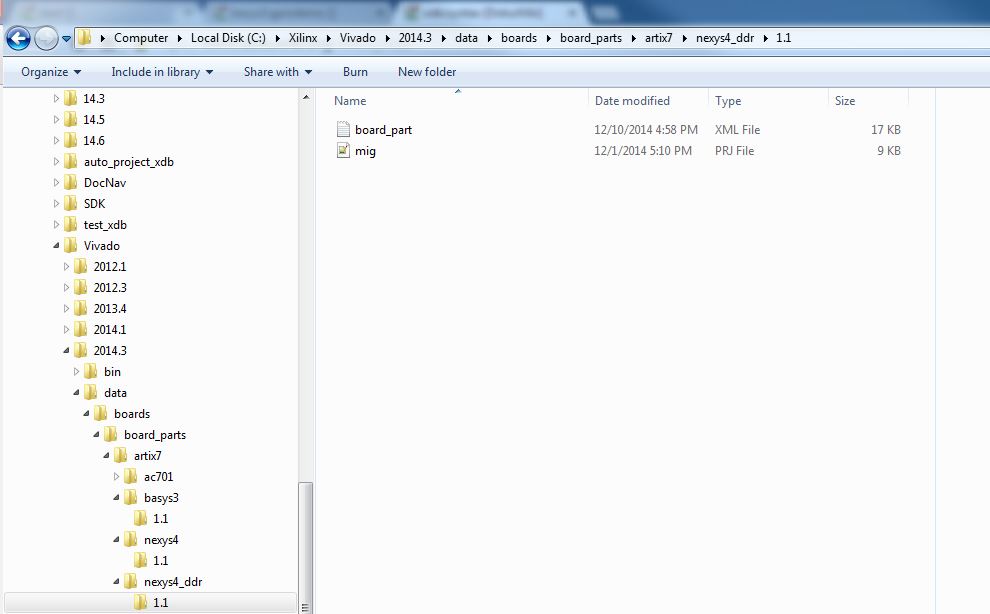This screenshot has height=614, width=990.
Task: Click the folder icon in the address bar
Action: [x=85, y=38]
